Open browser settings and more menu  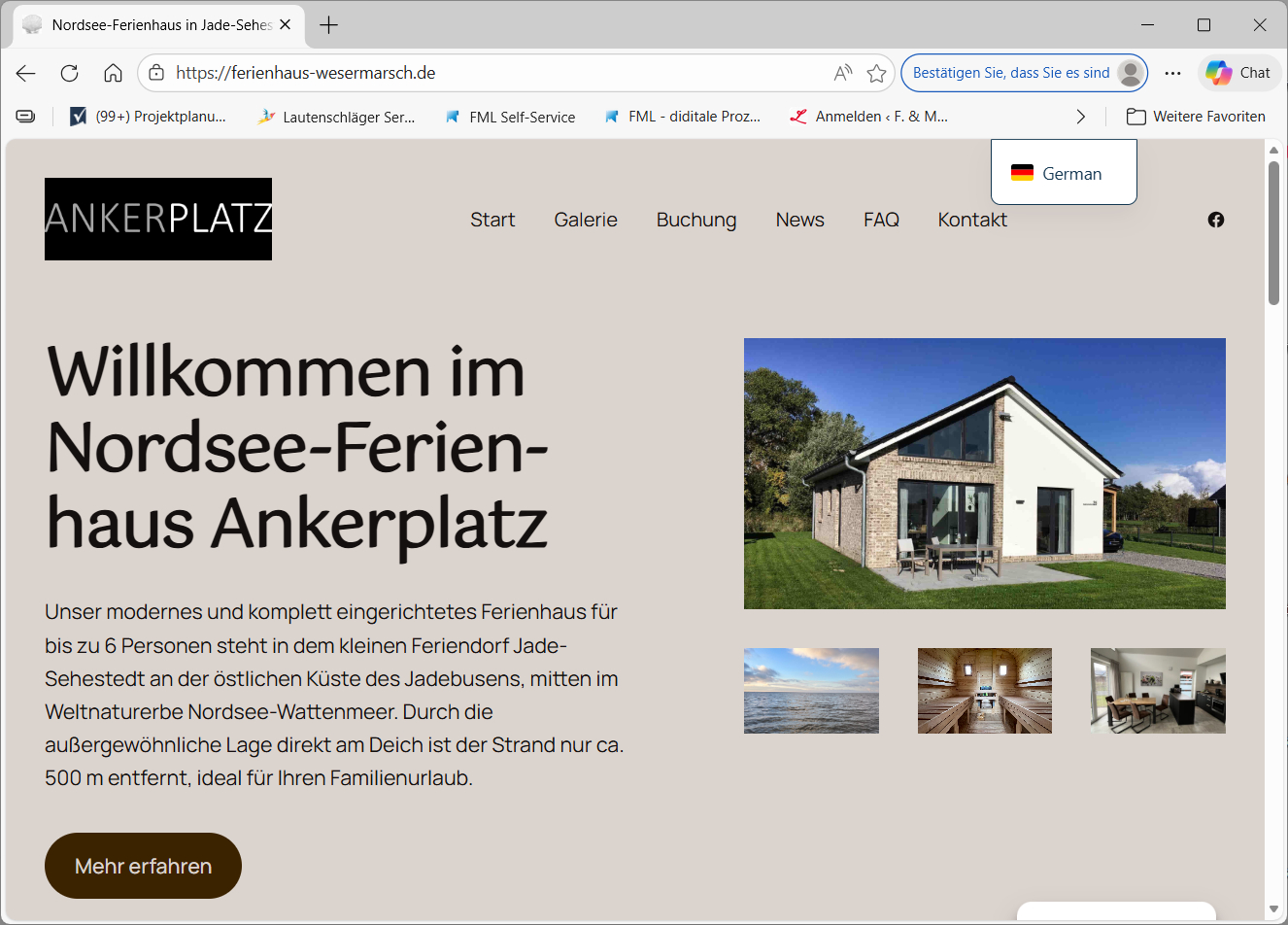[x=1172, y=73]
